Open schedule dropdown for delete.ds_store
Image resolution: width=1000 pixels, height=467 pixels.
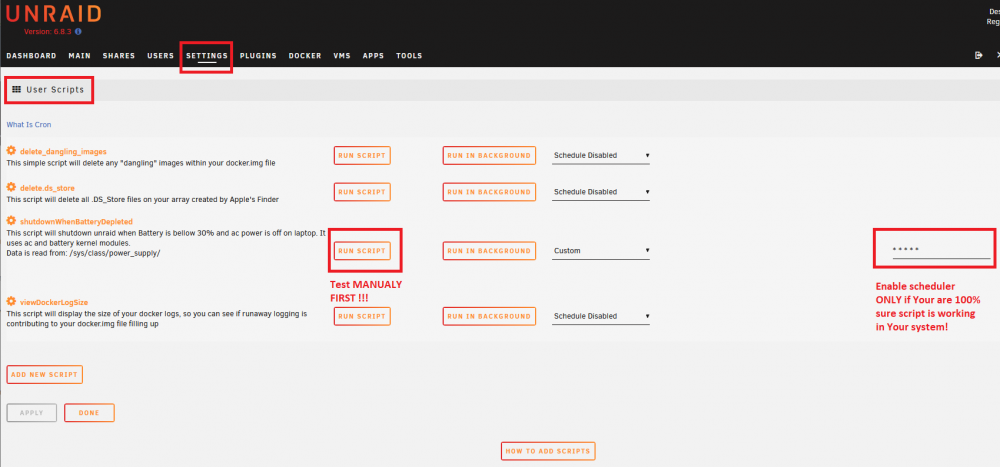601,192
